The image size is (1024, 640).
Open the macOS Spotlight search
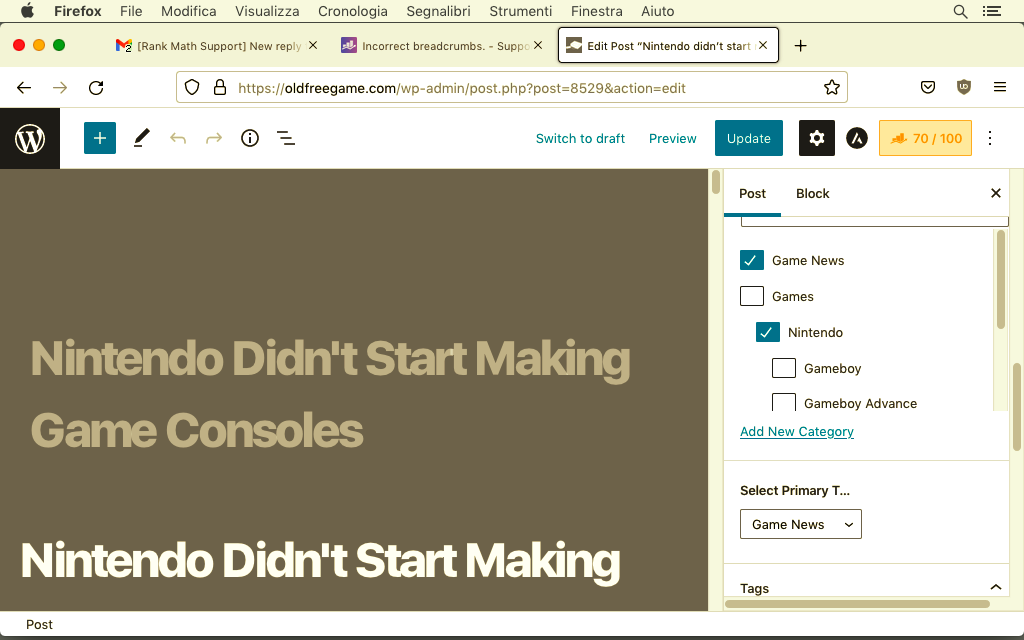tap(960, 11)
